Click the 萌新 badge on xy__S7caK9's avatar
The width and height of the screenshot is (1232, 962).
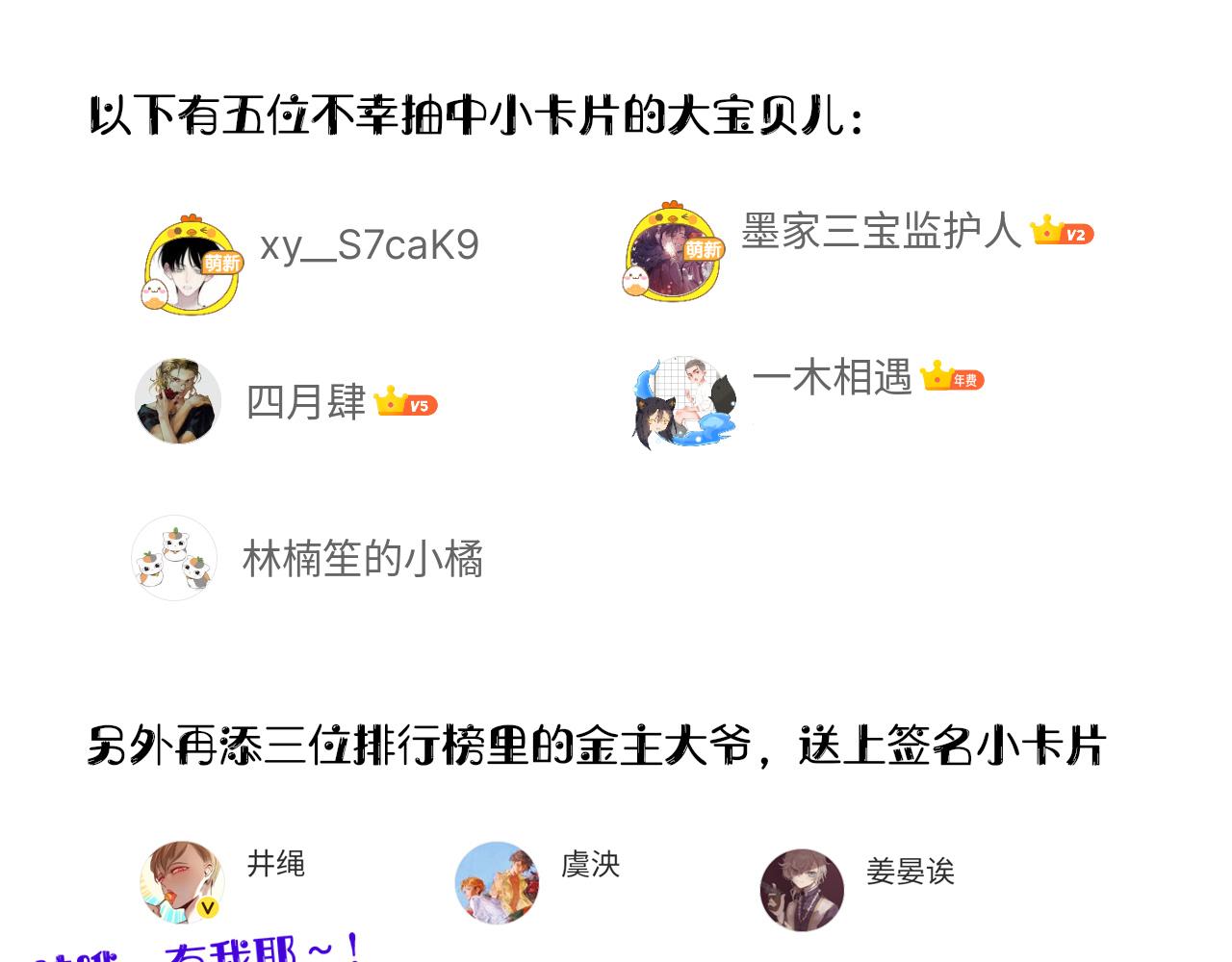pos(222,263)
